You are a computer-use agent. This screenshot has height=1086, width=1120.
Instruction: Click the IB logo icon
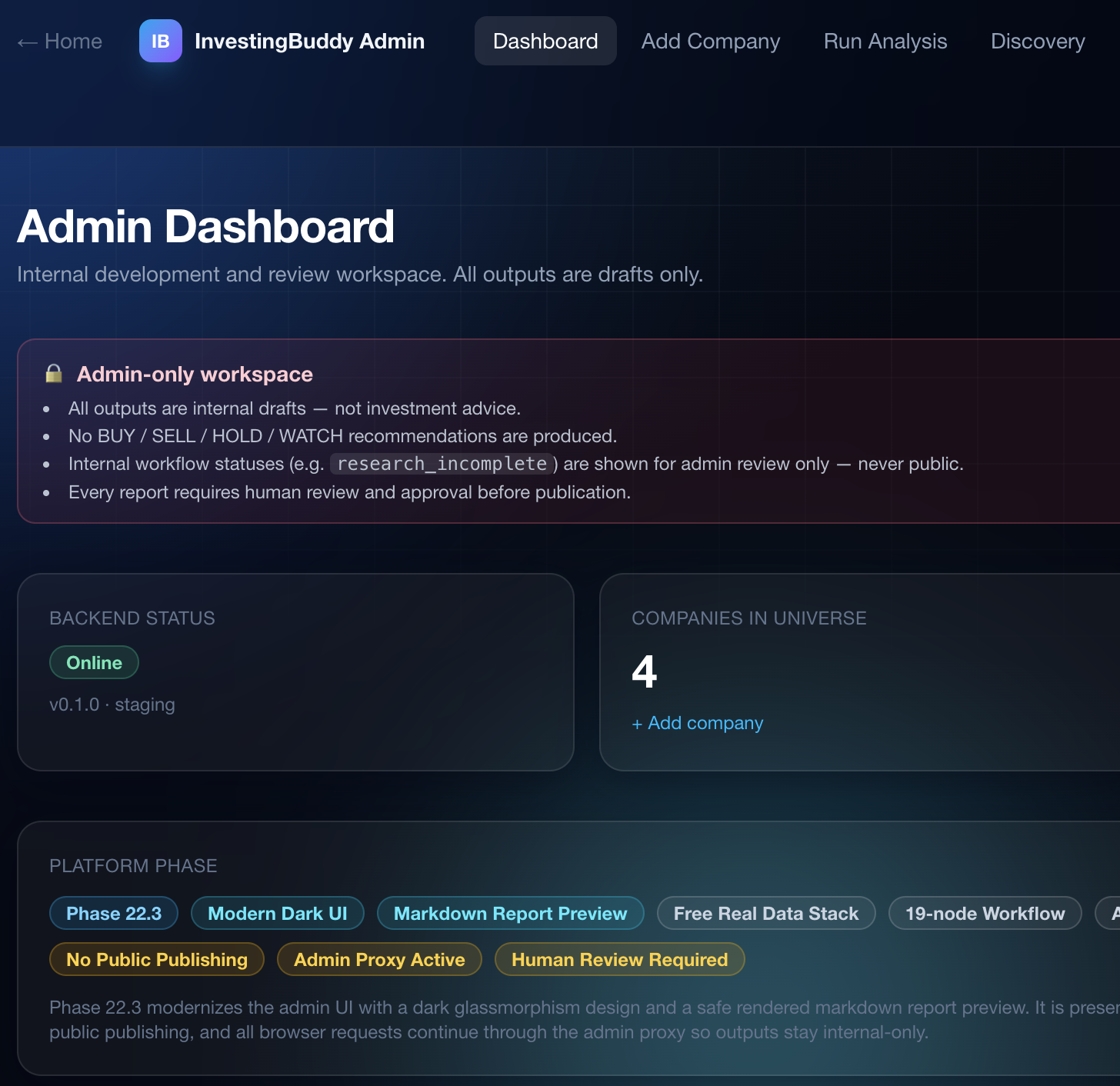click(x=160, y=41)
